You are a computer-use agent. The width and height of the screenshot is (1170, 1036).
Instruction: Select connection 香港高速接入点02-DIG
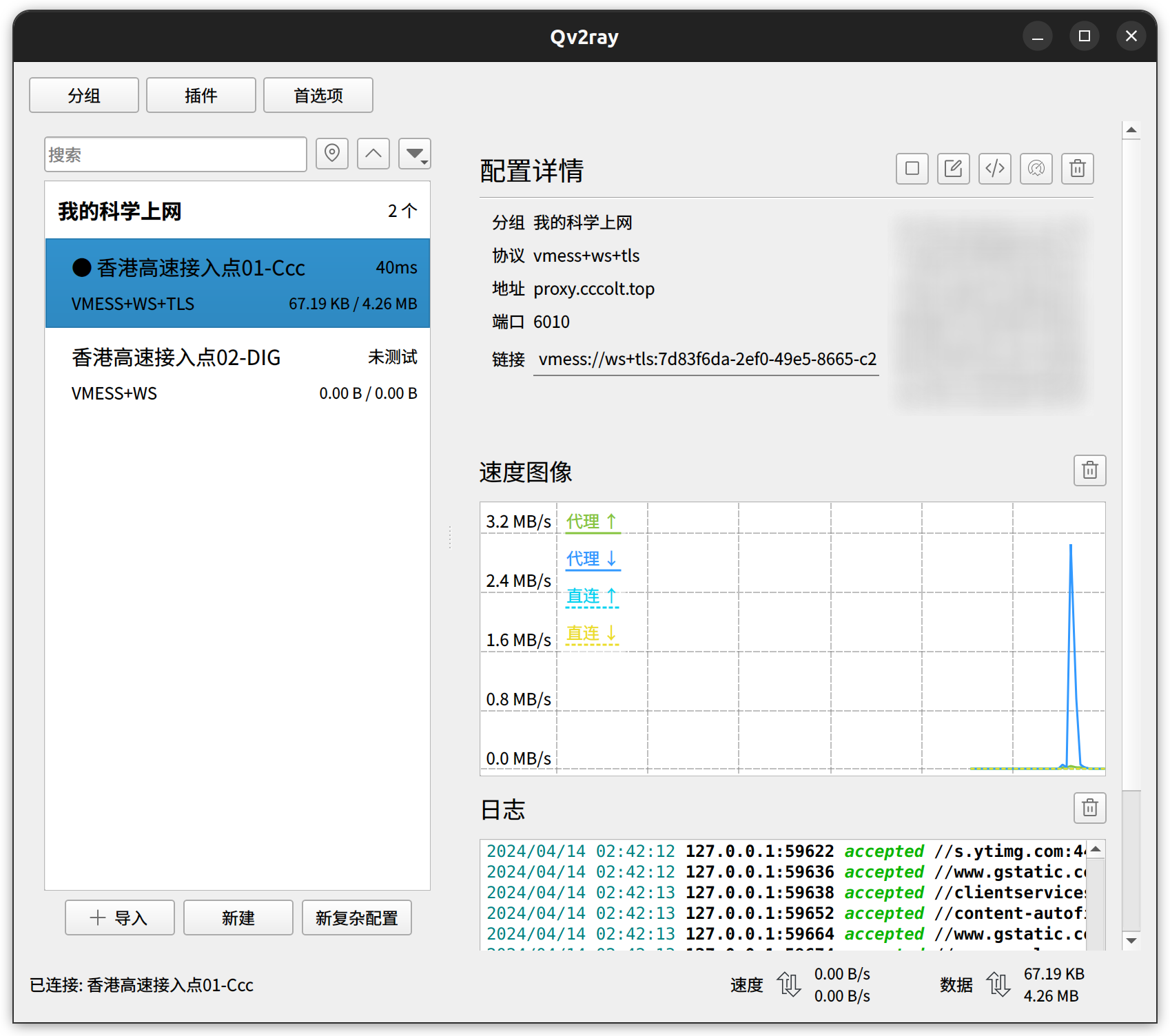(x=238, y=373)
